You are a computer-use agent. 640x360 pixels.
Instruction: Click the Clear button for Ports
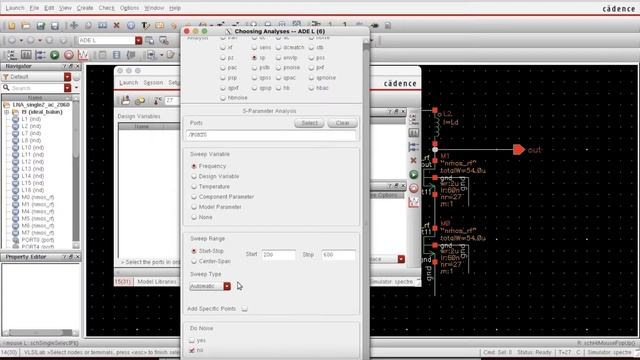tap(342, 123)
